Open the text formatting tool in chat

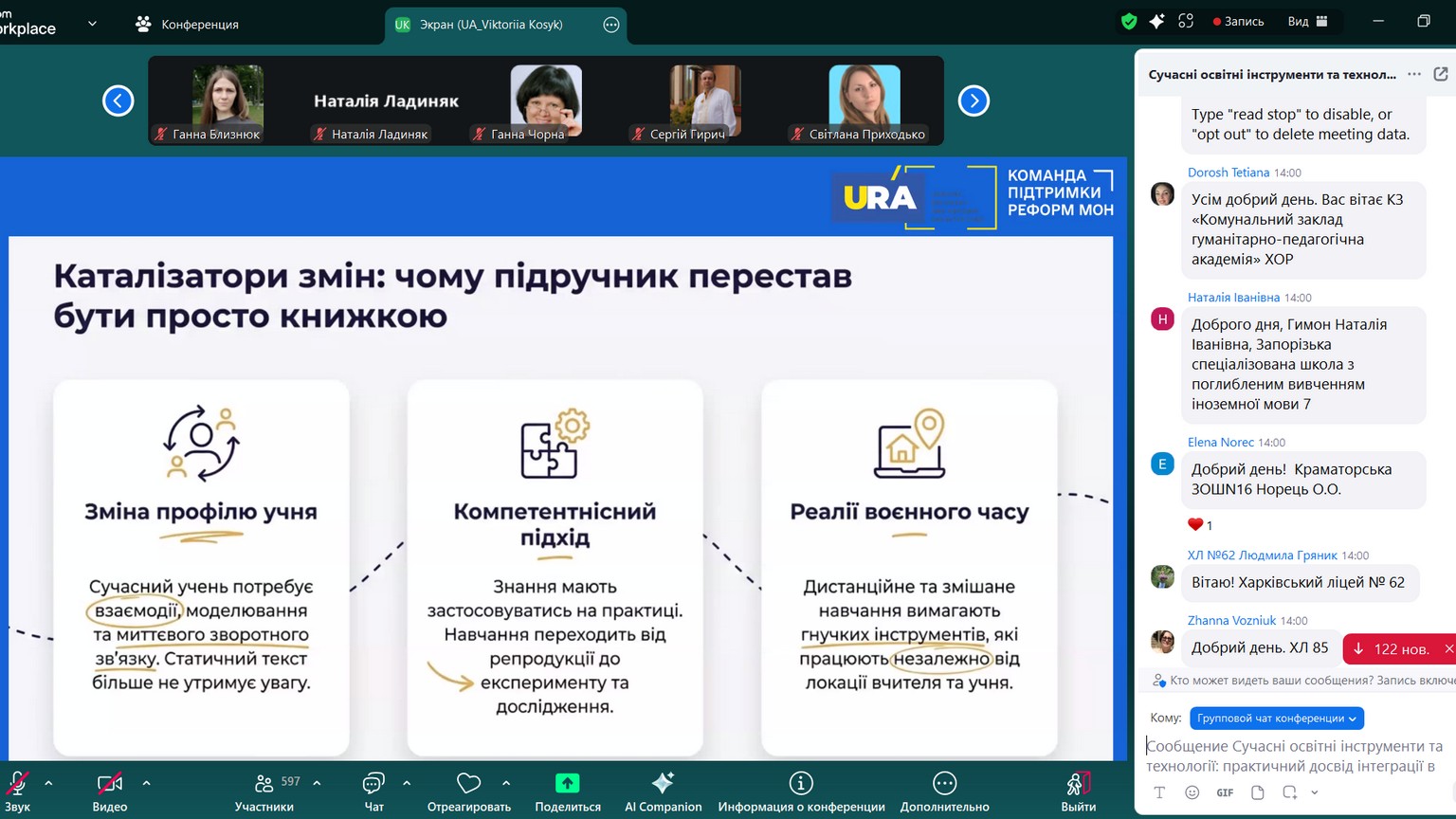click(x=1159, y=792)
